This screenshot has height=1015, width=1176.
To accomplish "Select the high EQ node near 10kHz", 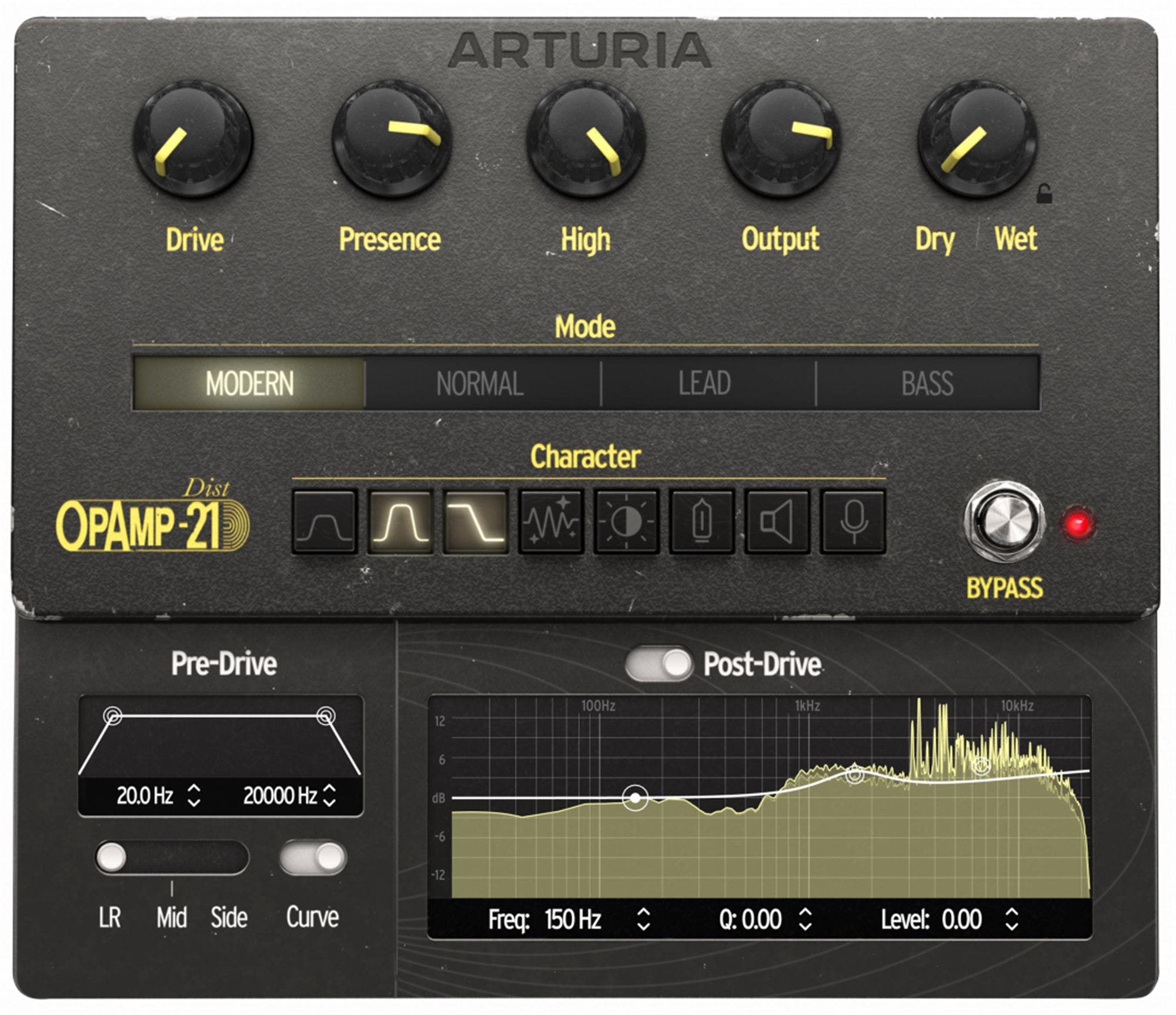I will click(981, 766).
